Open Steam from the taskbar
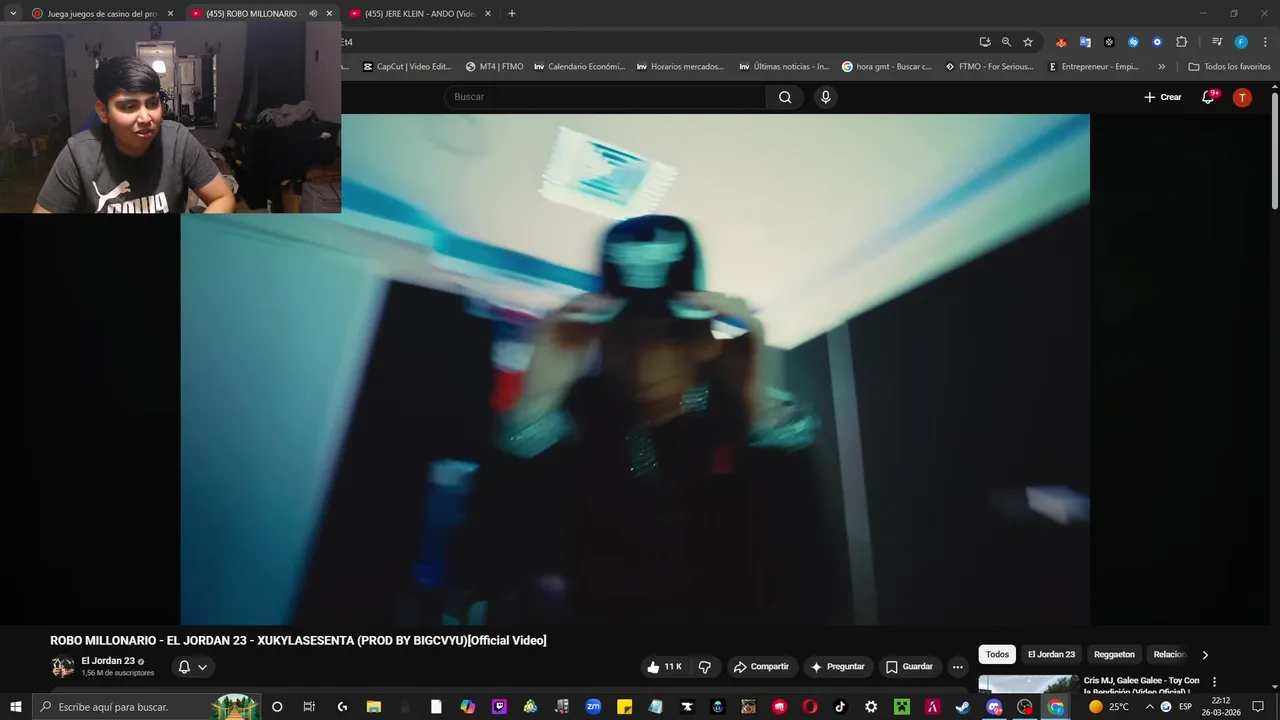The height and width of the screenshot is (720, 1280). tap(962, 707)
